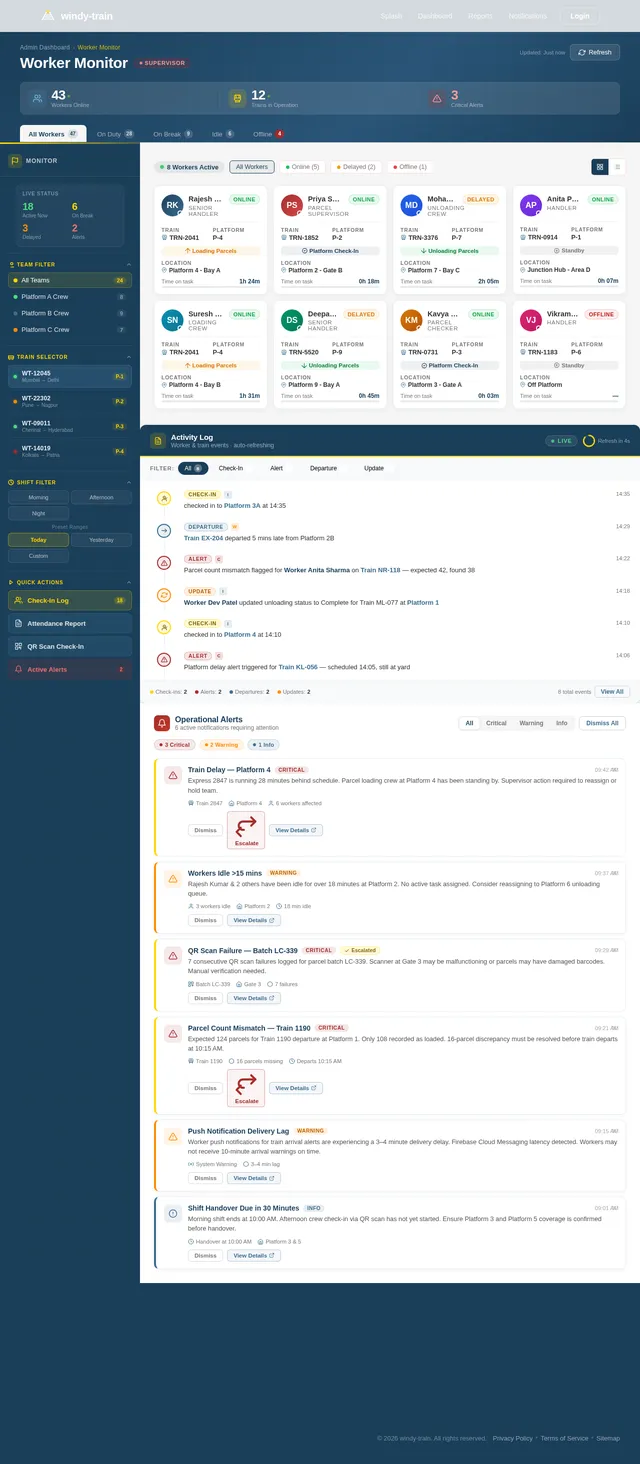Select the All Workers filter chip
Screen dimensions: 640x1464
(x=252, y=167)
